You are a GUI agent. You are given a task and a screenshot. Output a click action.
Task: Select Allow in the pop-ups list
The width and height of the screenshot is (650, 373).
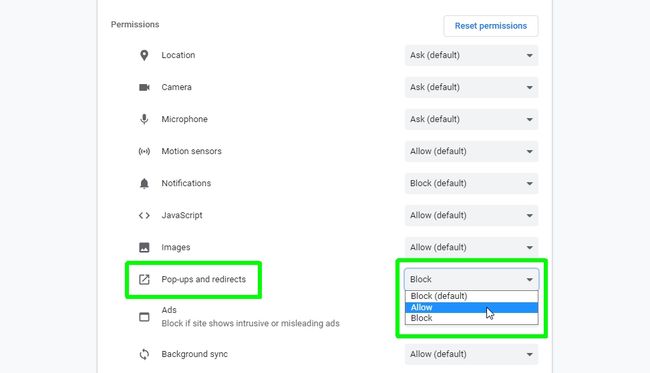coord(471,308)
